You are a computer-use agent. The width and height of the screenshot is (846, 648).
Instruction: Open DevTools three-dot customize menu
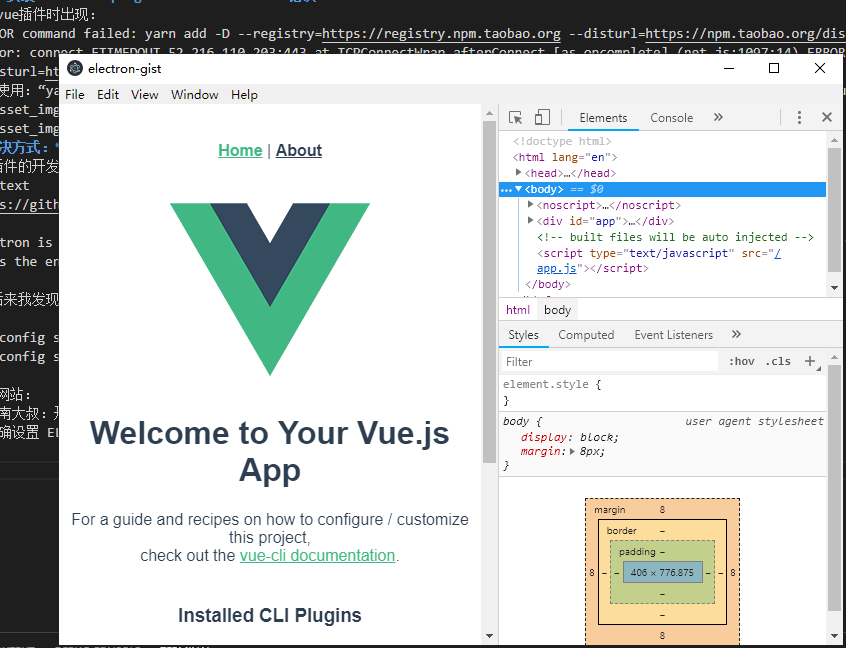click(799, 117)
